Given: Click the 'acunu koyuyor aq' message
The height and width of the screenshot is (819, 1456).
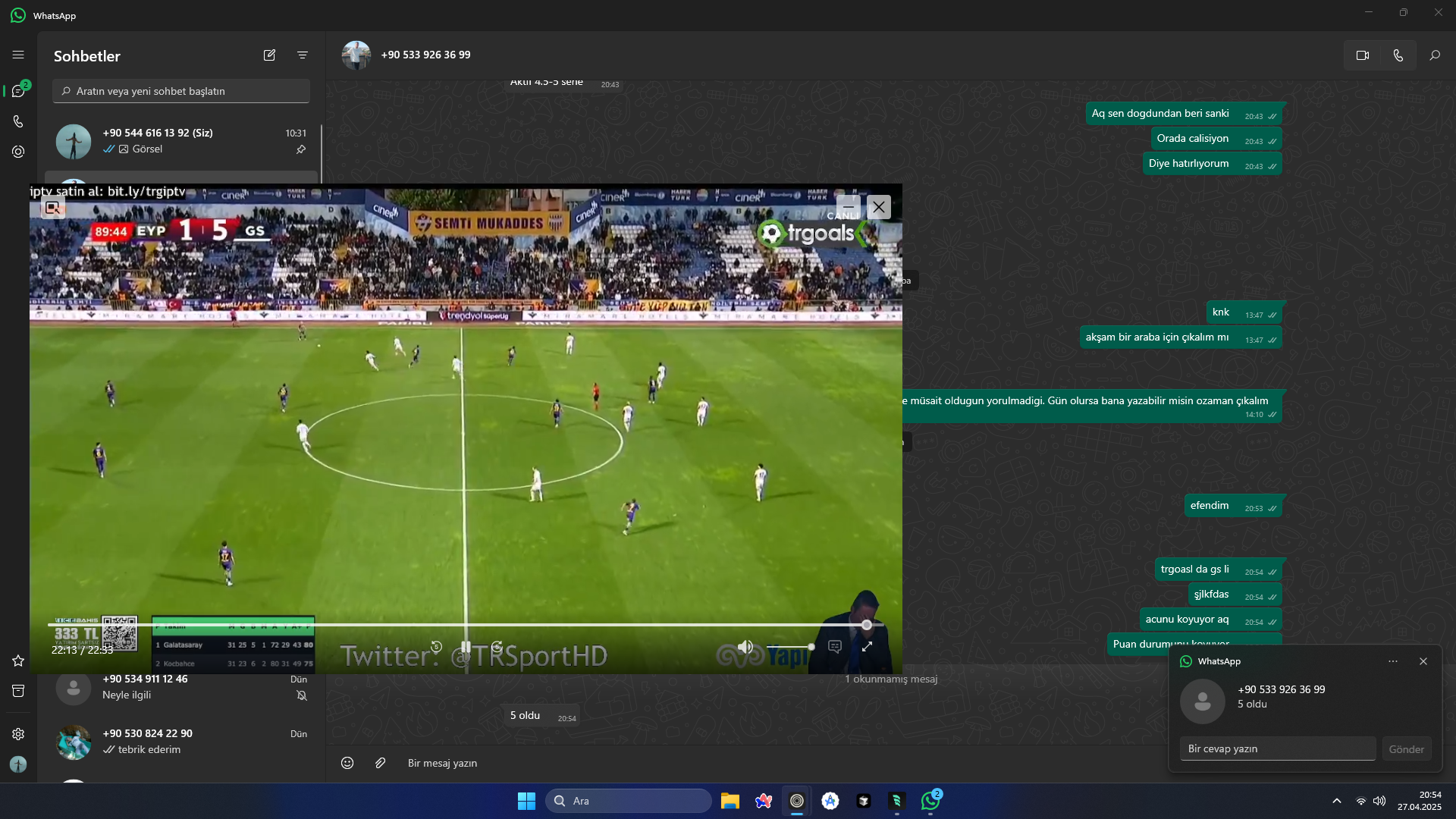Looking at the screenshot, I should click(1211, 620).
